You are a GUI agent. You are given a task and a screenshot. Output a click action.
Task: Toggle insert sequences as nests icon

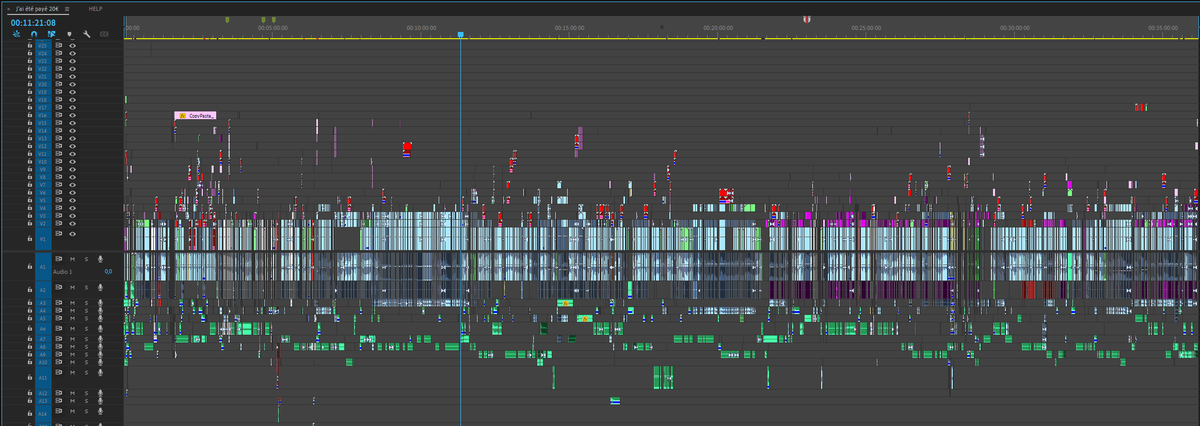coord(16,34)
